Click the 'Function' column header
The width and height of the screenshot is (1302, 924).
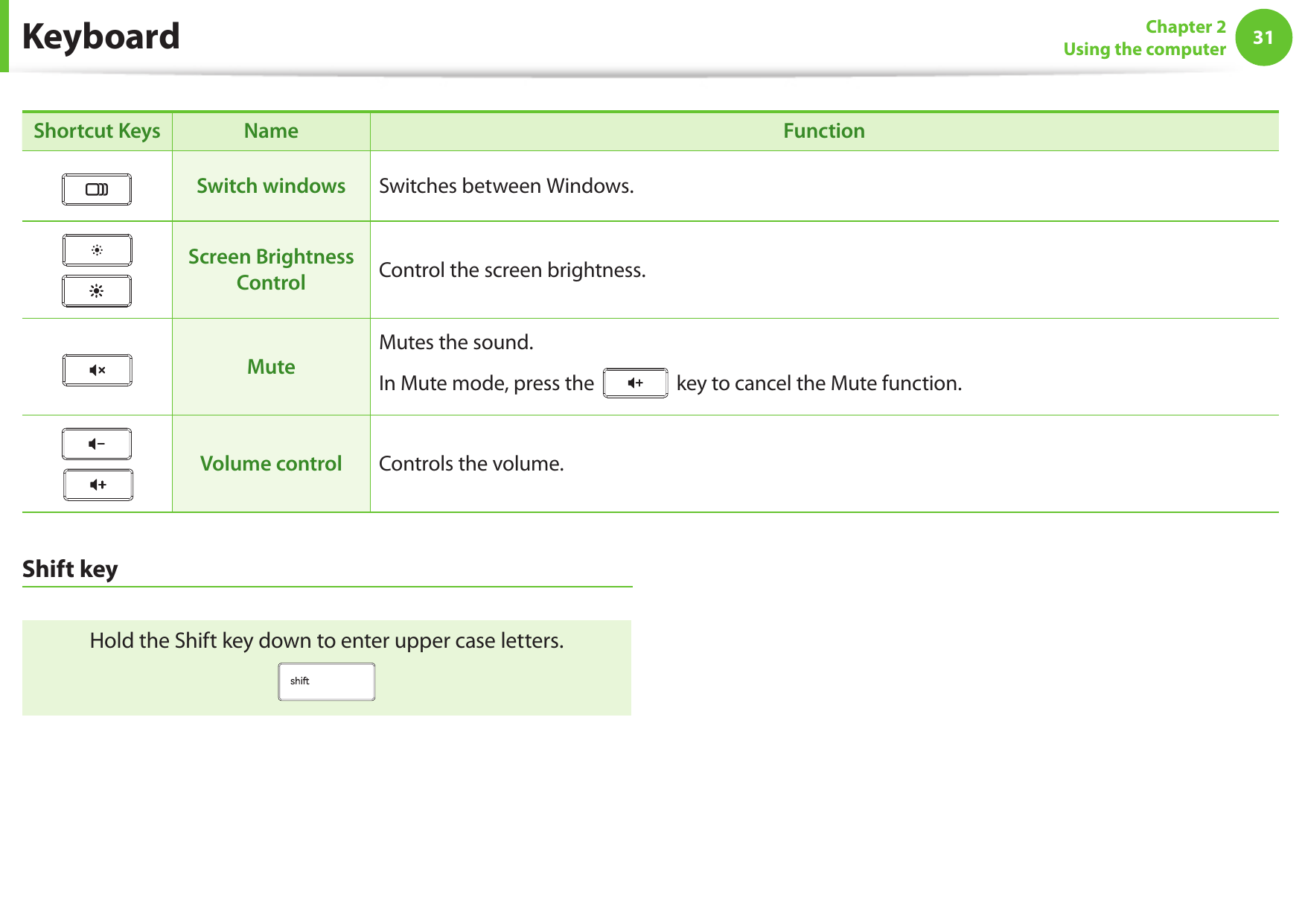[x=824, y=131]
